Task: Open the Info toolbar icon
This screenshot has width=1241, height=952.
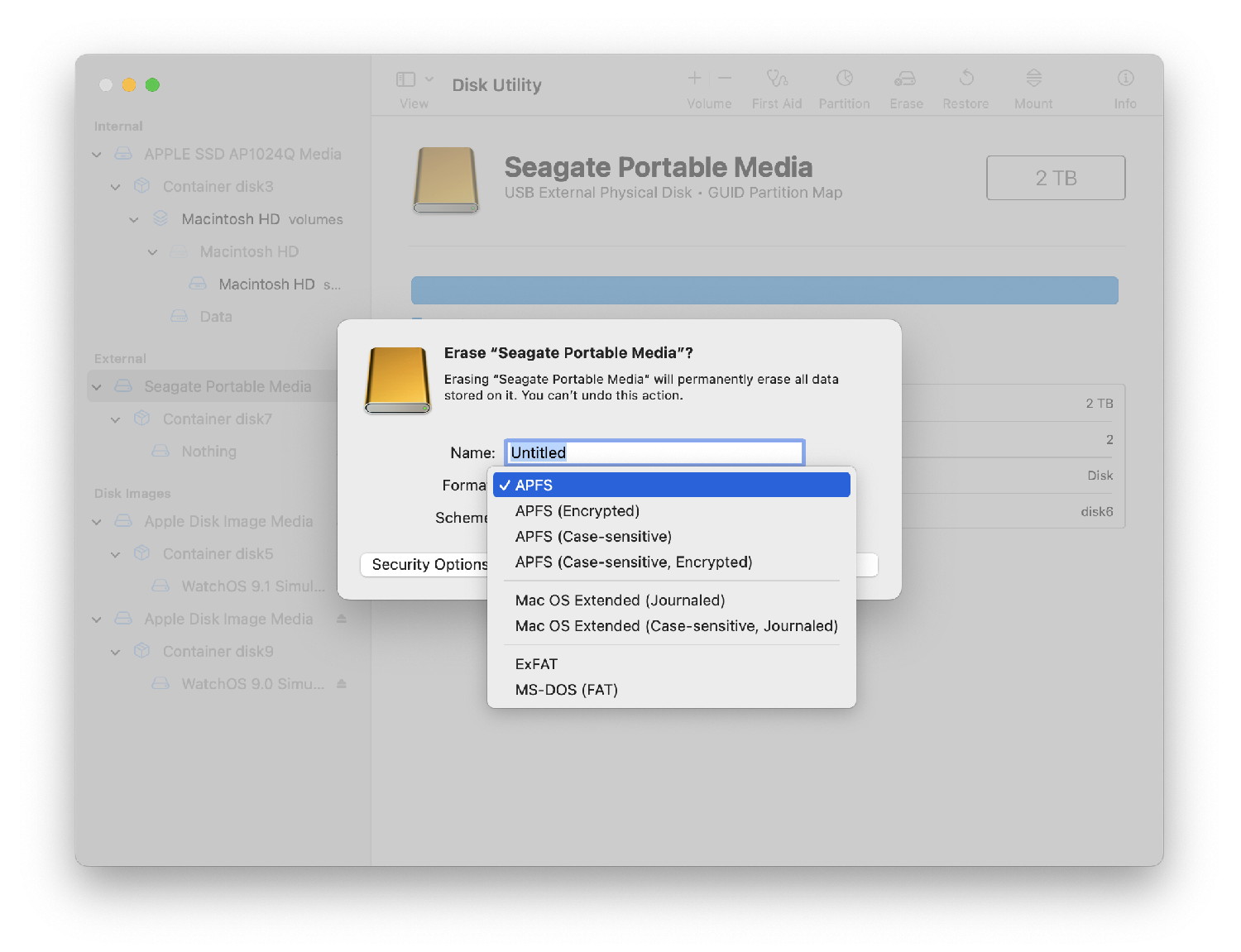Action: pos(1125,78)
